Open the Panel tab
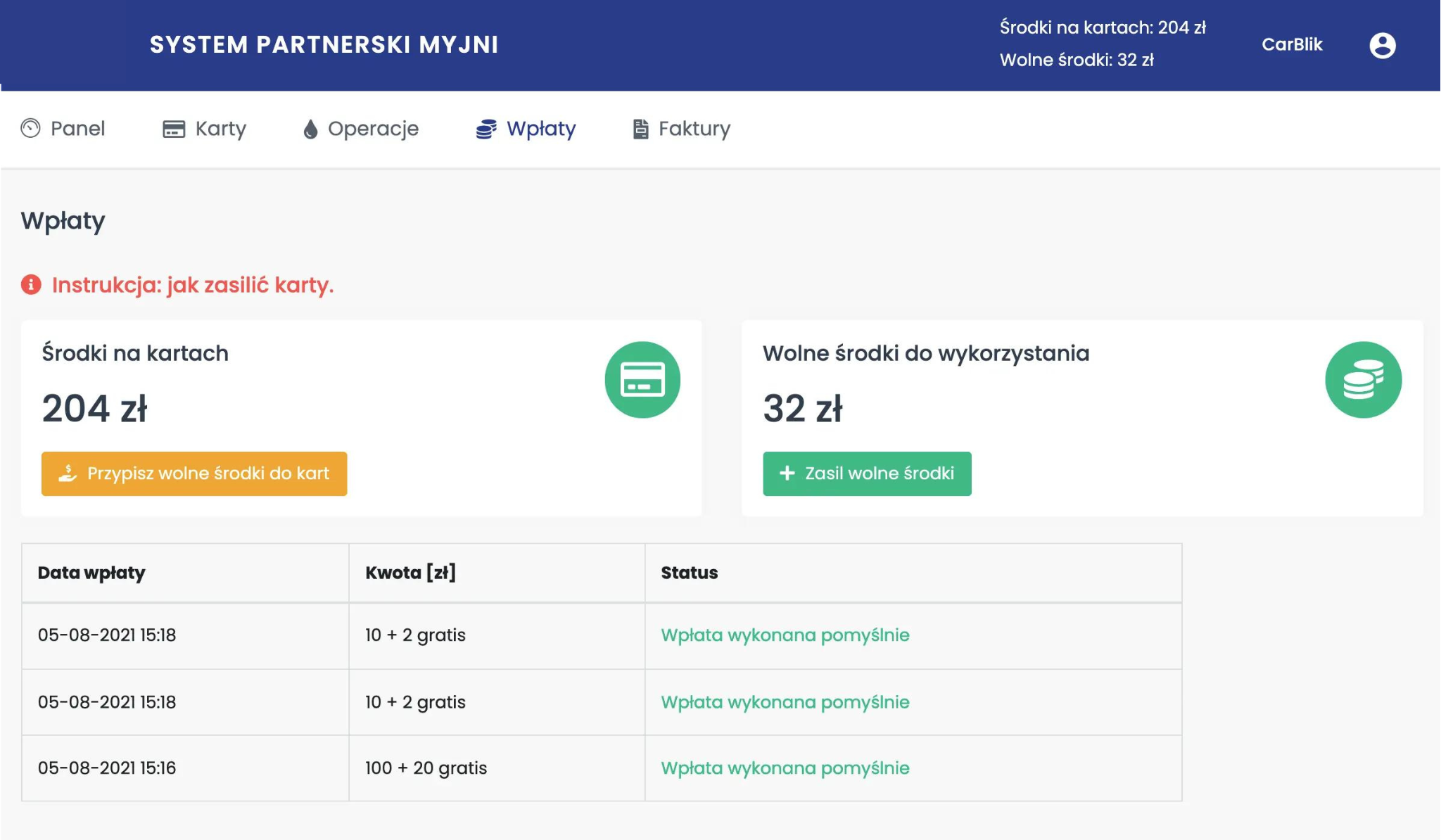This screenshot has width=1441, height=840. pos(77,129)
